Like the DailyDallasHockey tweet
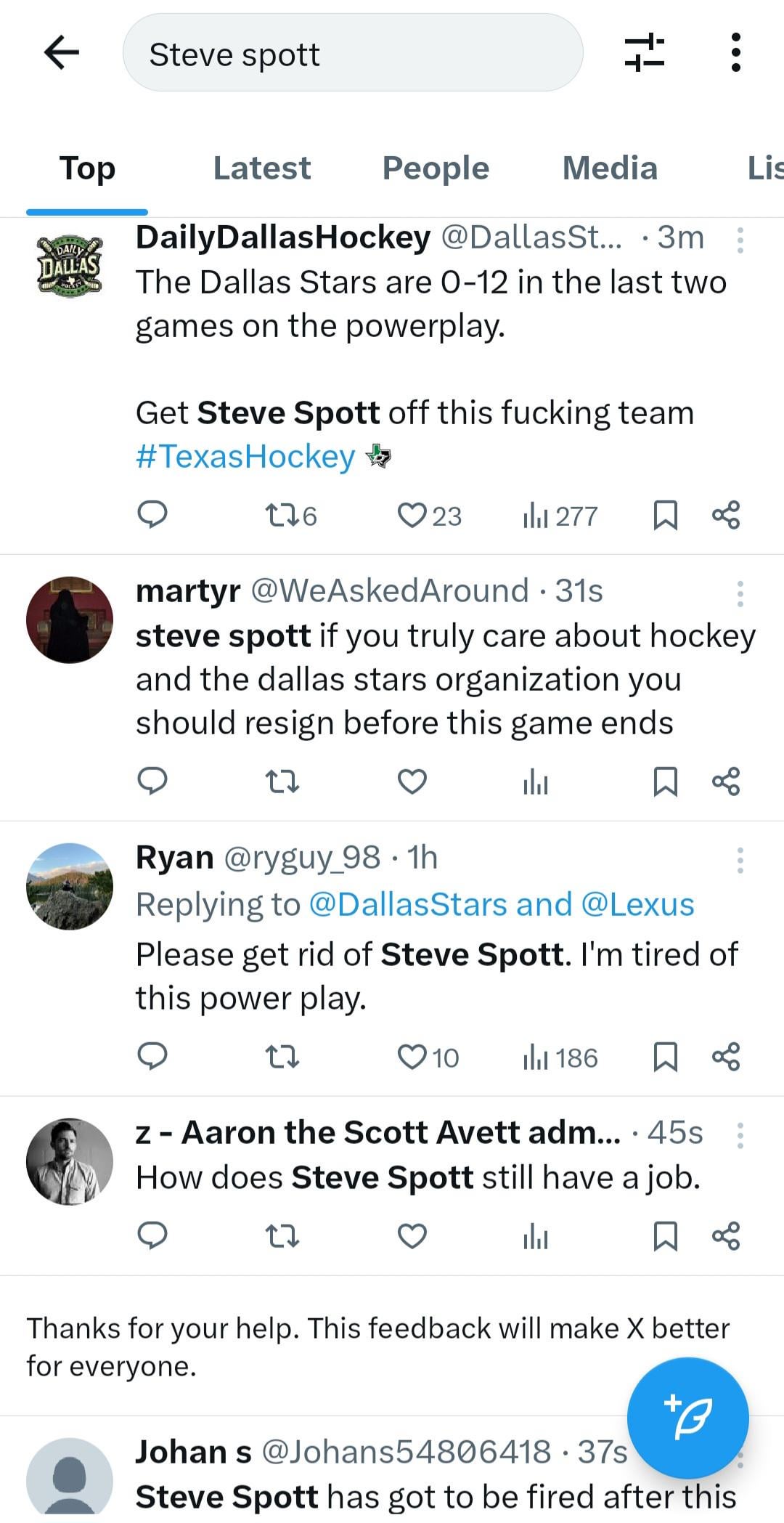 (412, 515)
